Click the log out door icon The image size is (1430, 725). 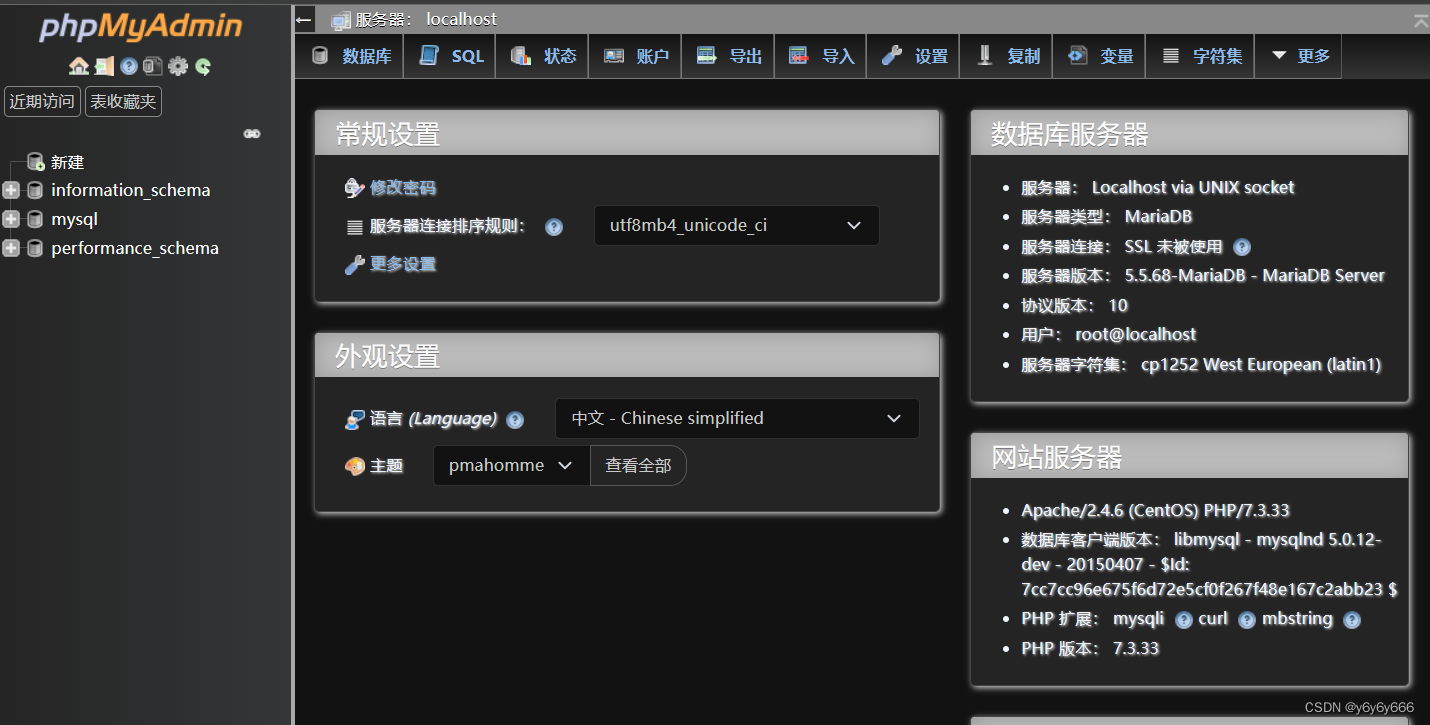coord(104,66)
